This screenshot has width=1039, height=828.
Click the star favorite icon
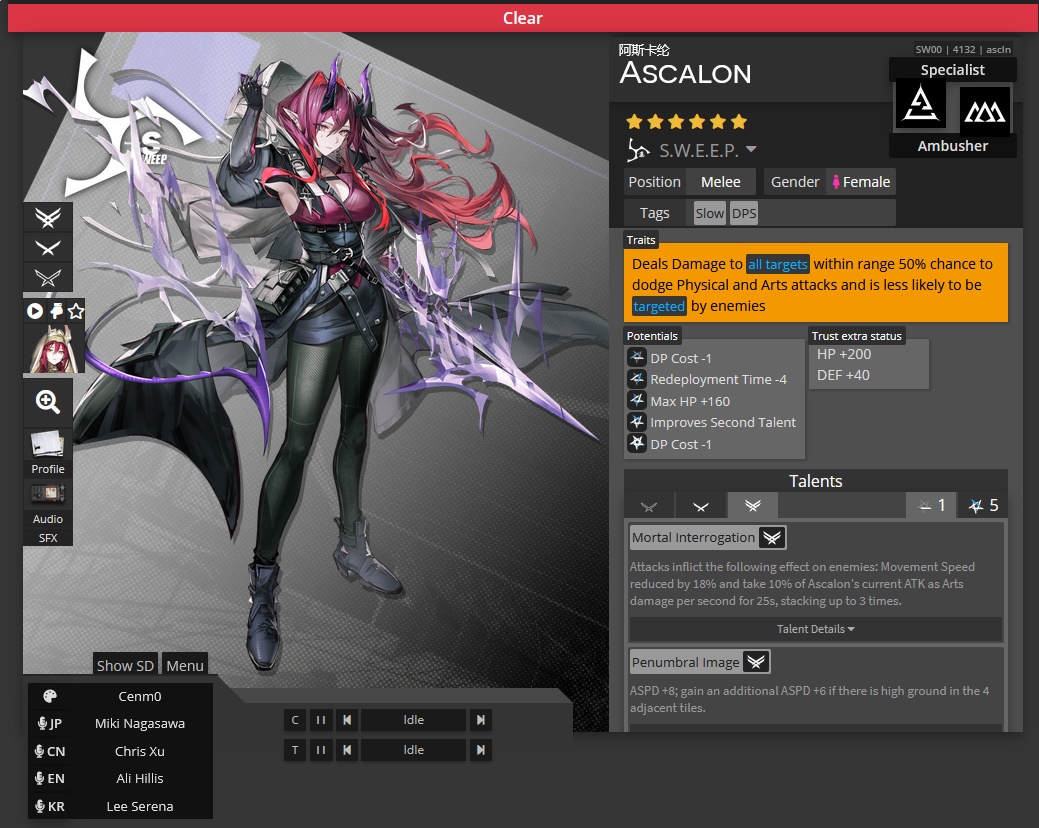76,311
